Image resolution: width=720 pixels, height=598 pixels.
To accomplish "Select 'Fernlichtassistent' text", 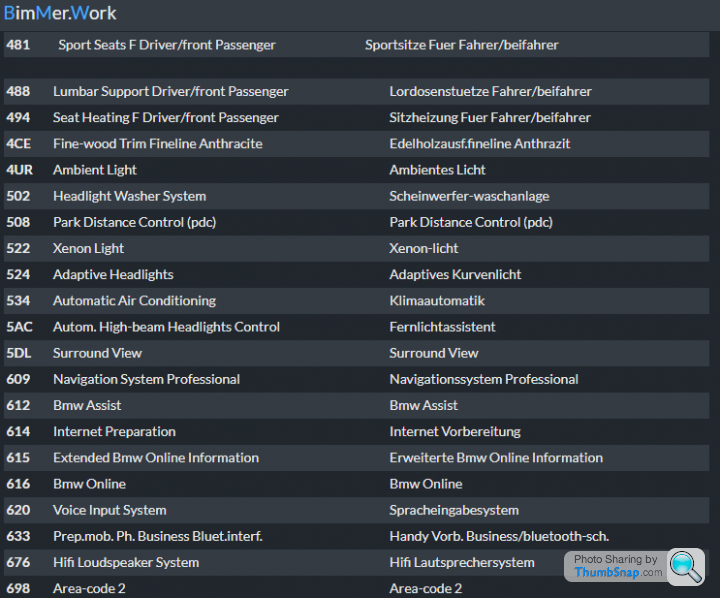I will click(442, 327).
